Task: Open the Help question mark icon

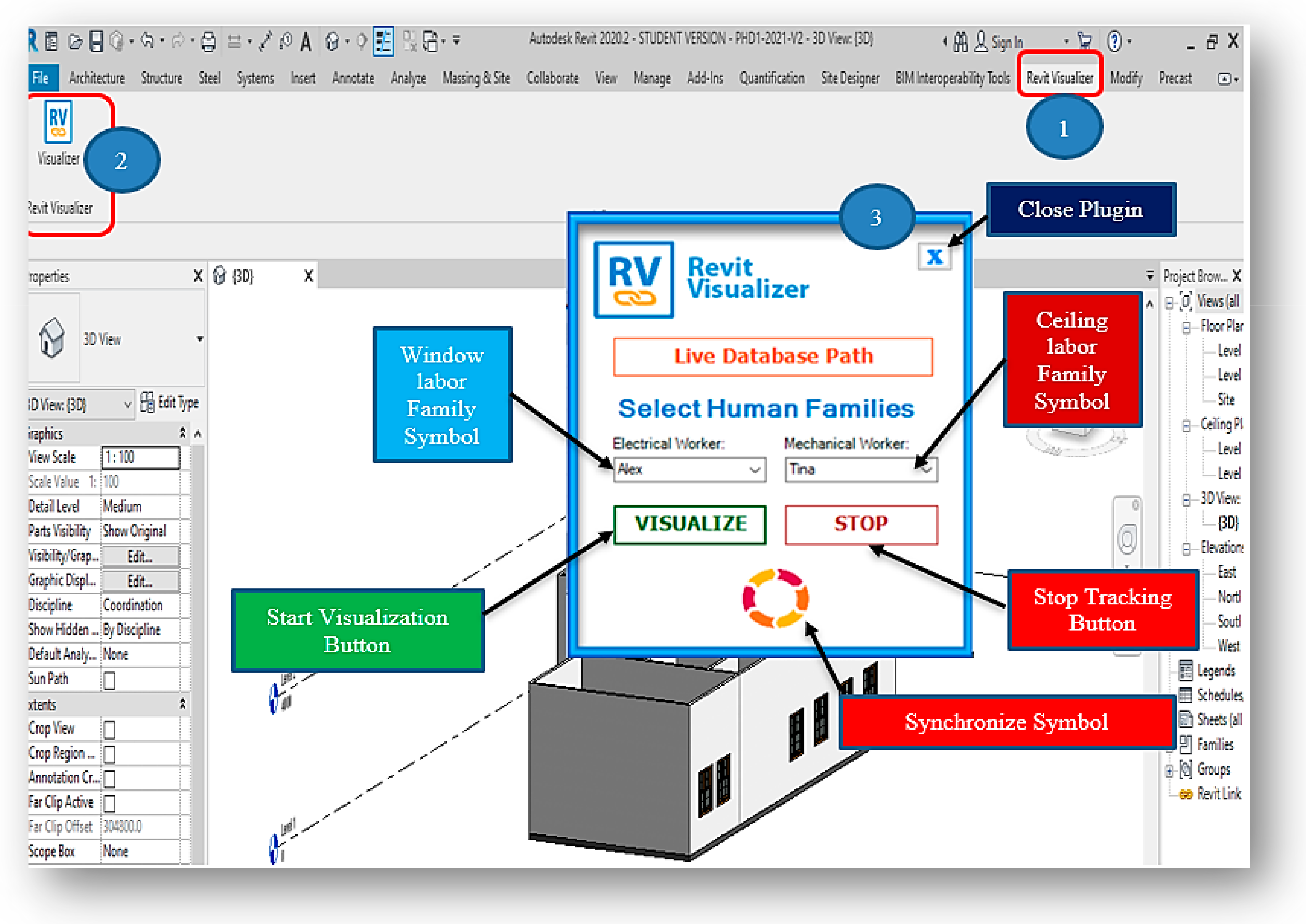Action: (1114, 41)
